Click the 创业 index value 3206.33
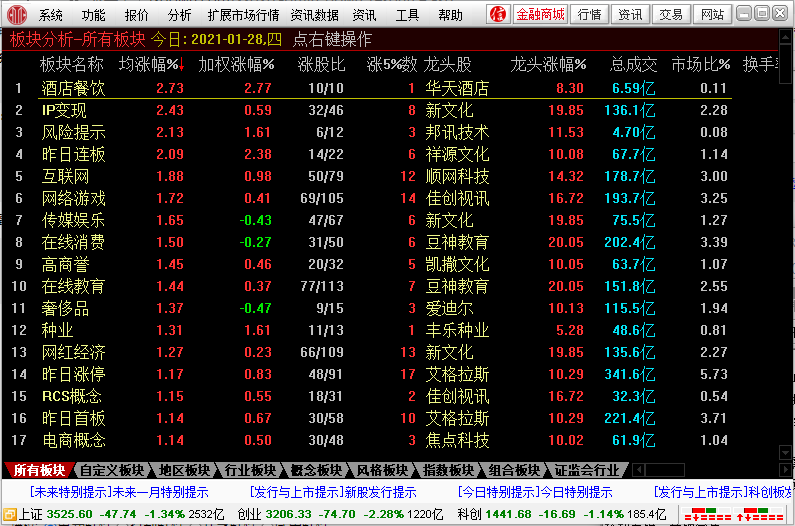The image size is (795, 526). coord(288,514)
